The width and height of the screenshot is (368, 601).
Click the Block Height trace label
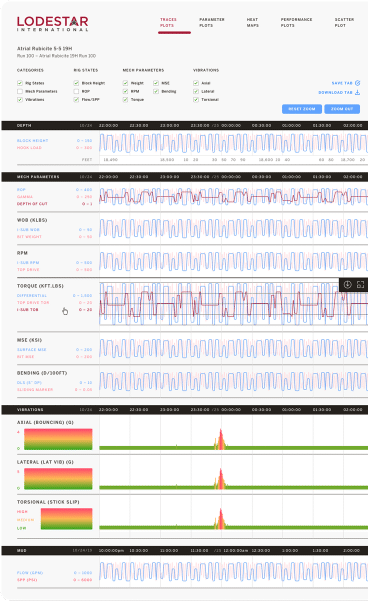32,141
